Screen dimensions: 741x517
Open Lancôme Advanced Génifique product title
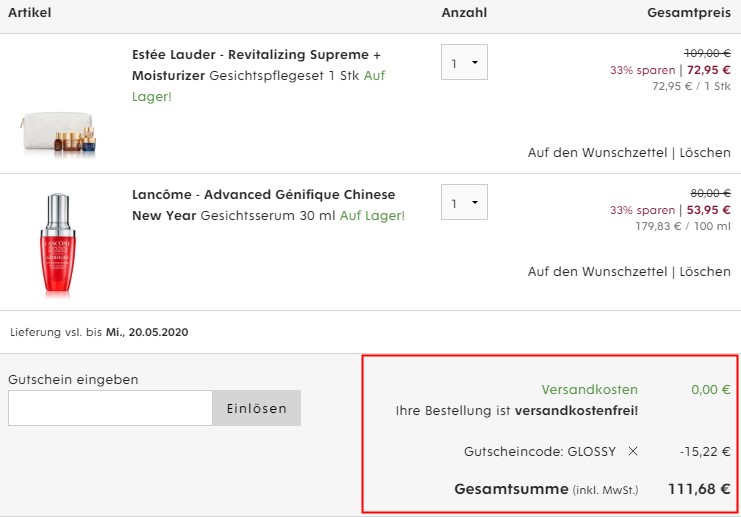[x=264, y=205]
